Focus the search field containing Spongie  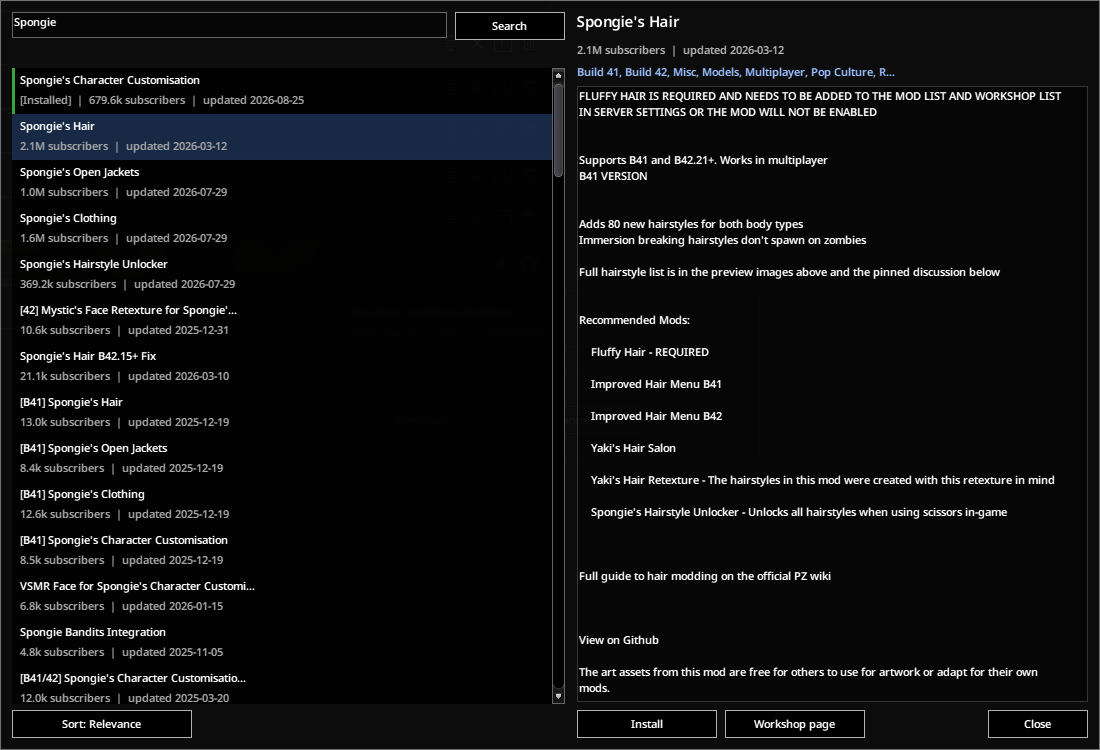click(229, 25)
